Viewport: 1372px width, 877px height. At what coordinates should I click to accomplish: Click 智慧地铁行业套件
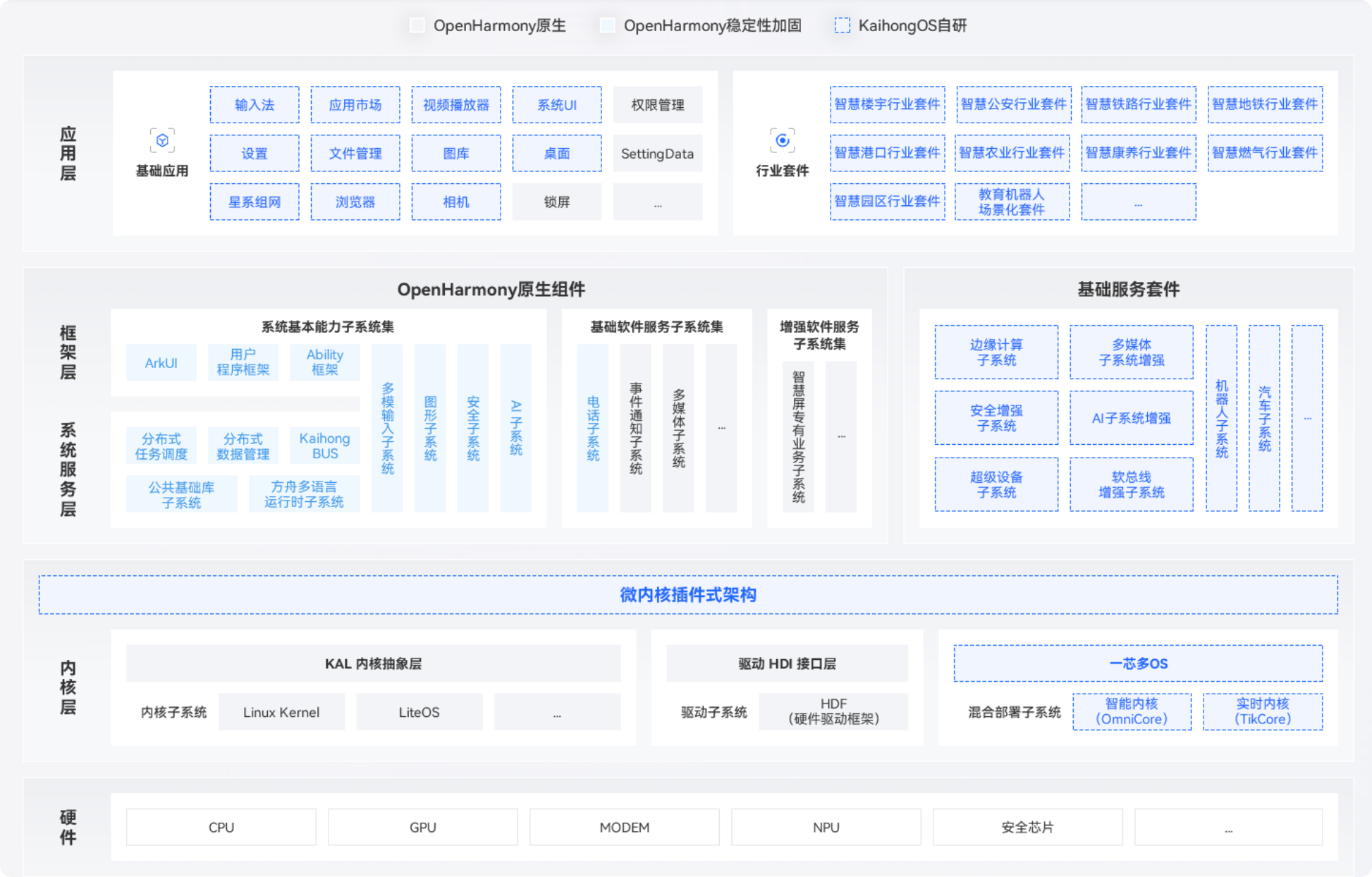click(1266, 104)
